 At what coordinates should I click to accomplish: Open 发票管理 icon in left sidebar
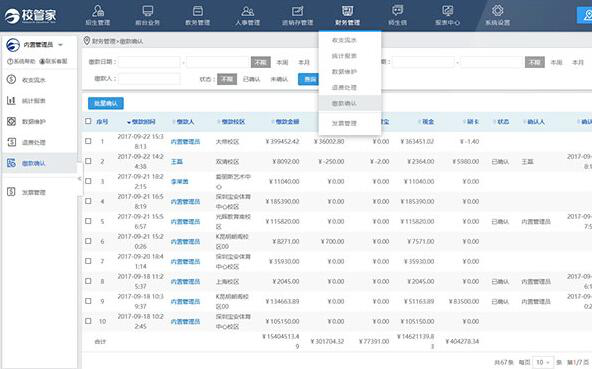[11, 192]
